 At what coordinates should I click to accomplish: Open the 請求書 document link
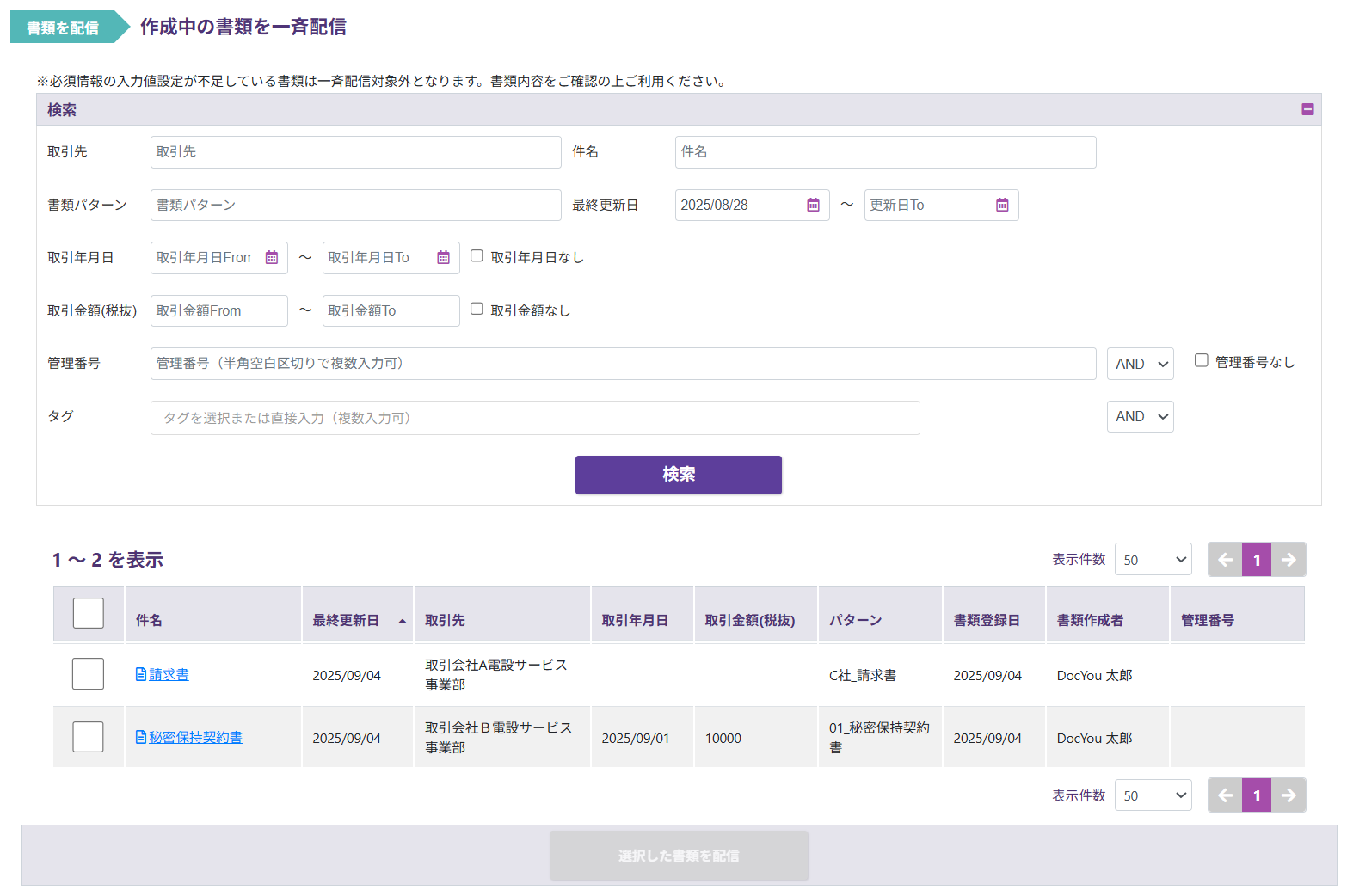click(x=169, y=674)
